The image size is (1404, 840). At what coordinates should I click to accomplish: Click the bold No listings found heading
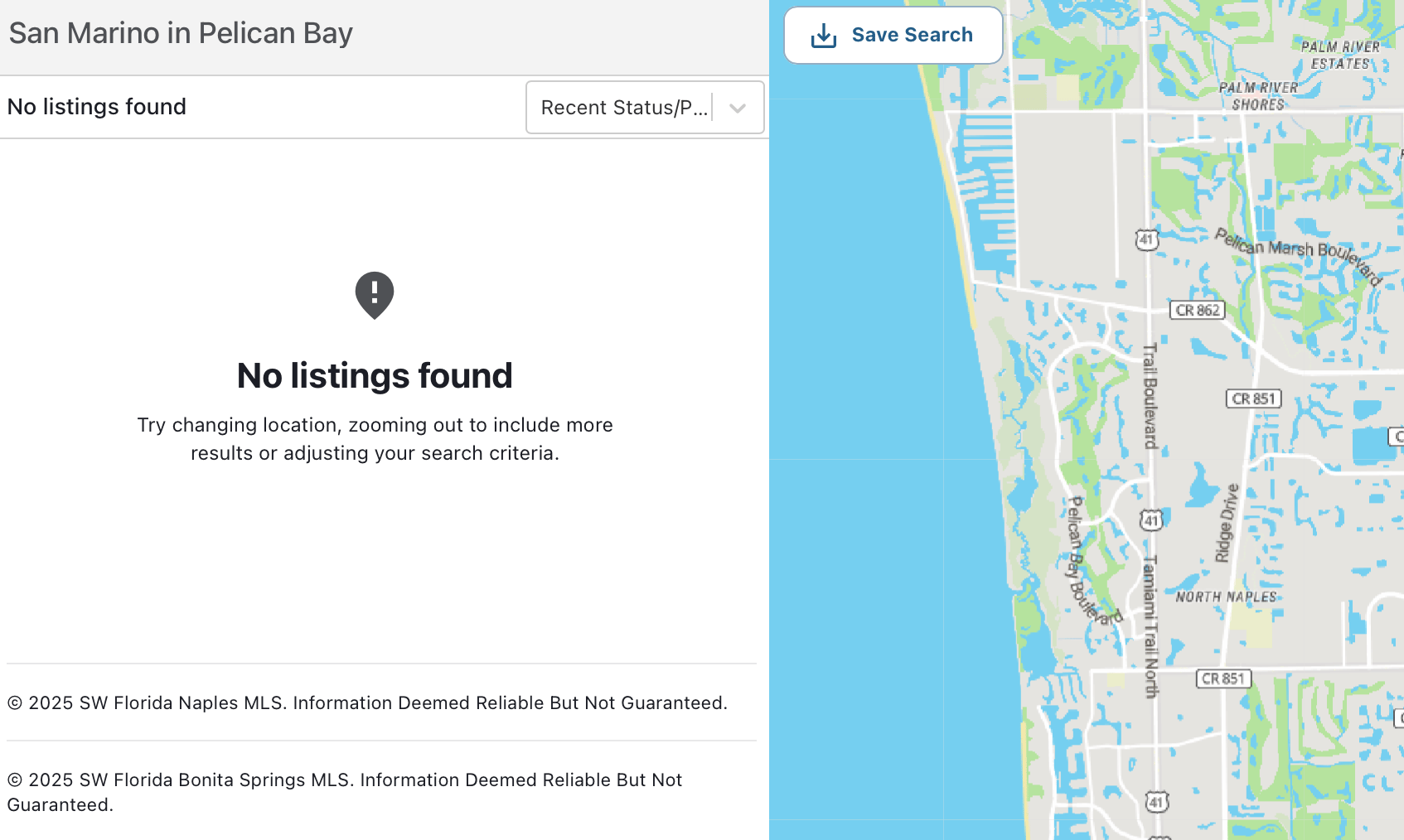tap(375, 376)
